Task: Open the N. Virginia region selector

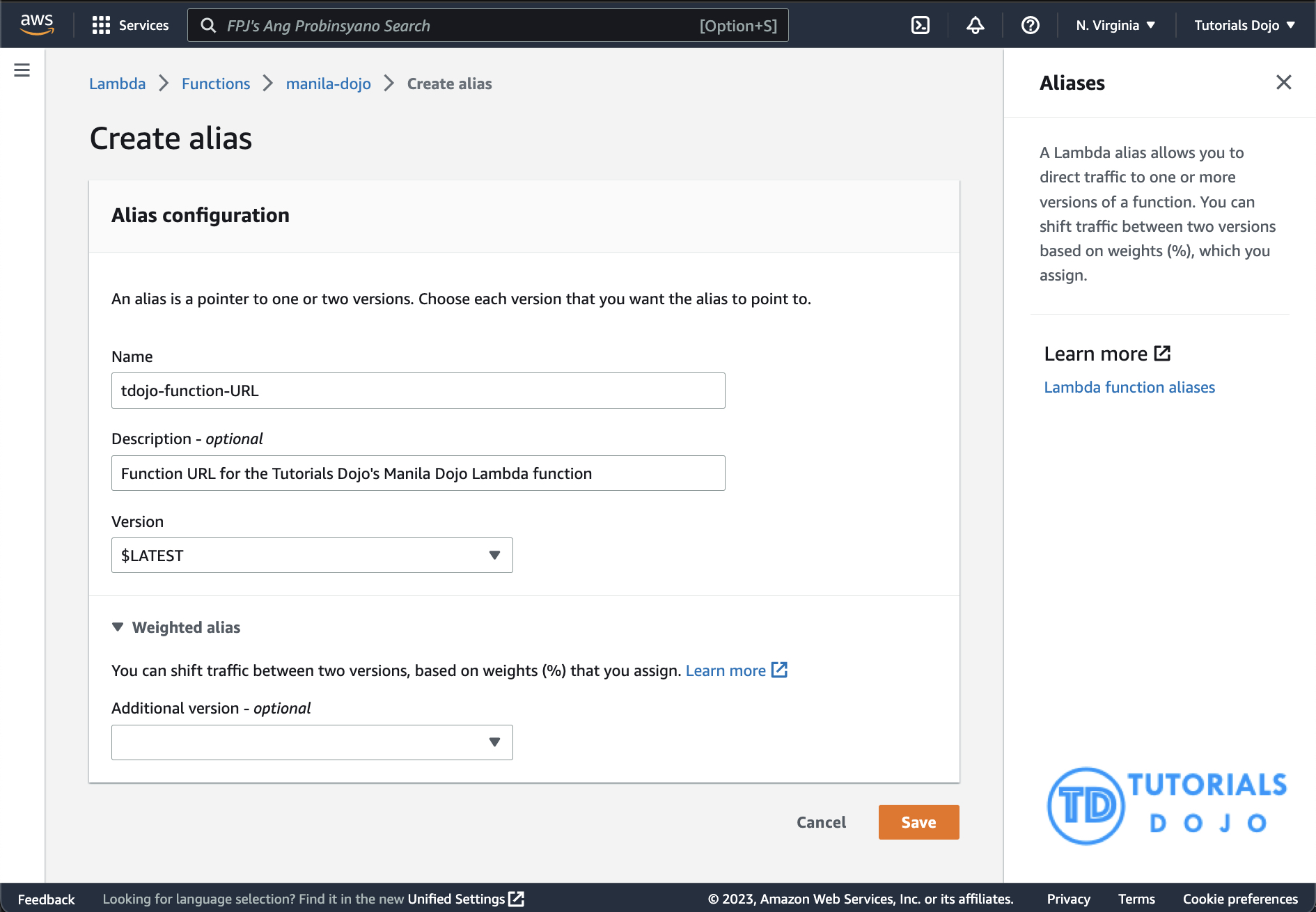Action: [1115, 25]
